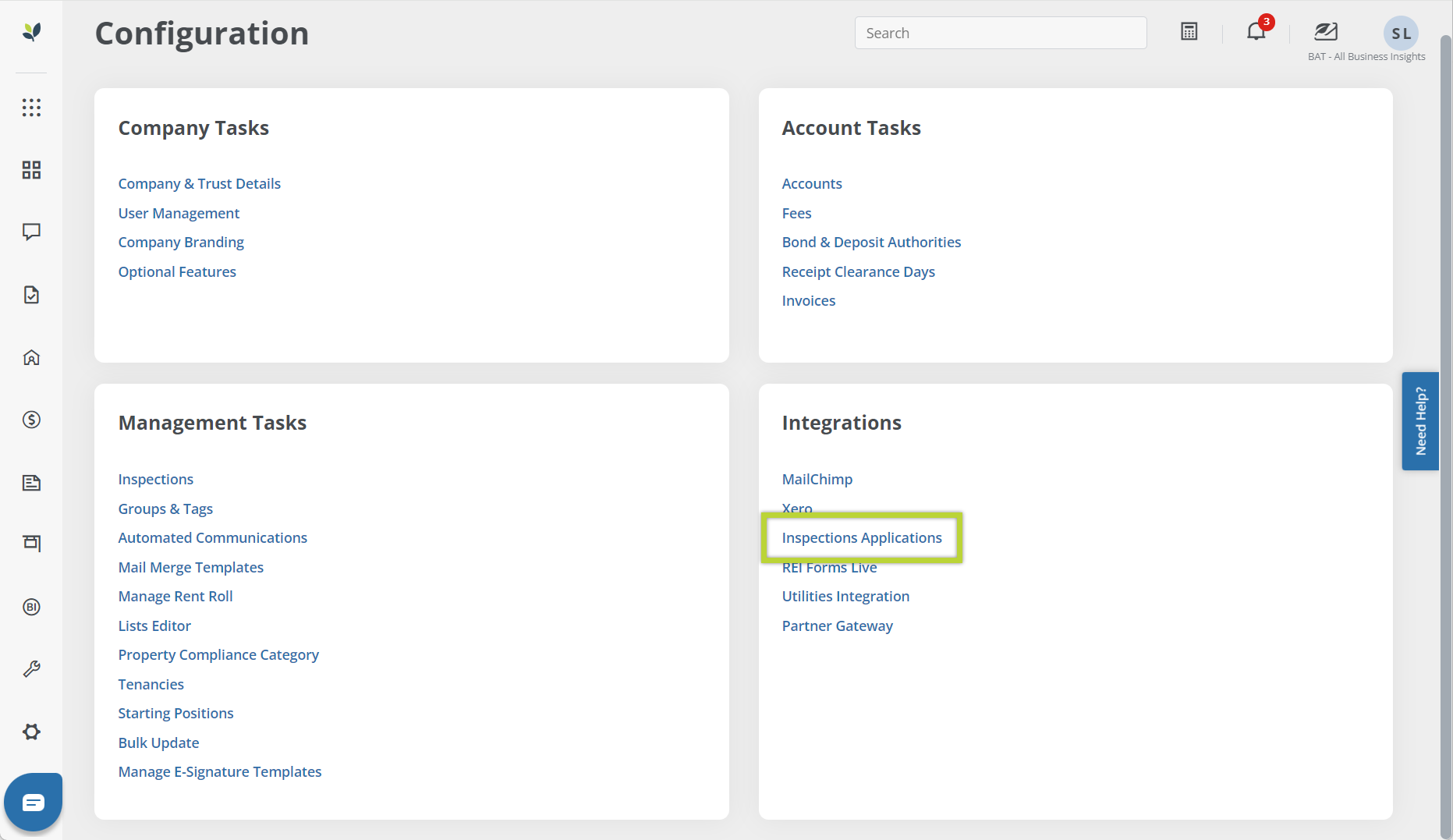Viewport: 1453px width, 840px height.
Task: Open the live chat bubble button
Action: pyautogui.click(x=33, y=802)
